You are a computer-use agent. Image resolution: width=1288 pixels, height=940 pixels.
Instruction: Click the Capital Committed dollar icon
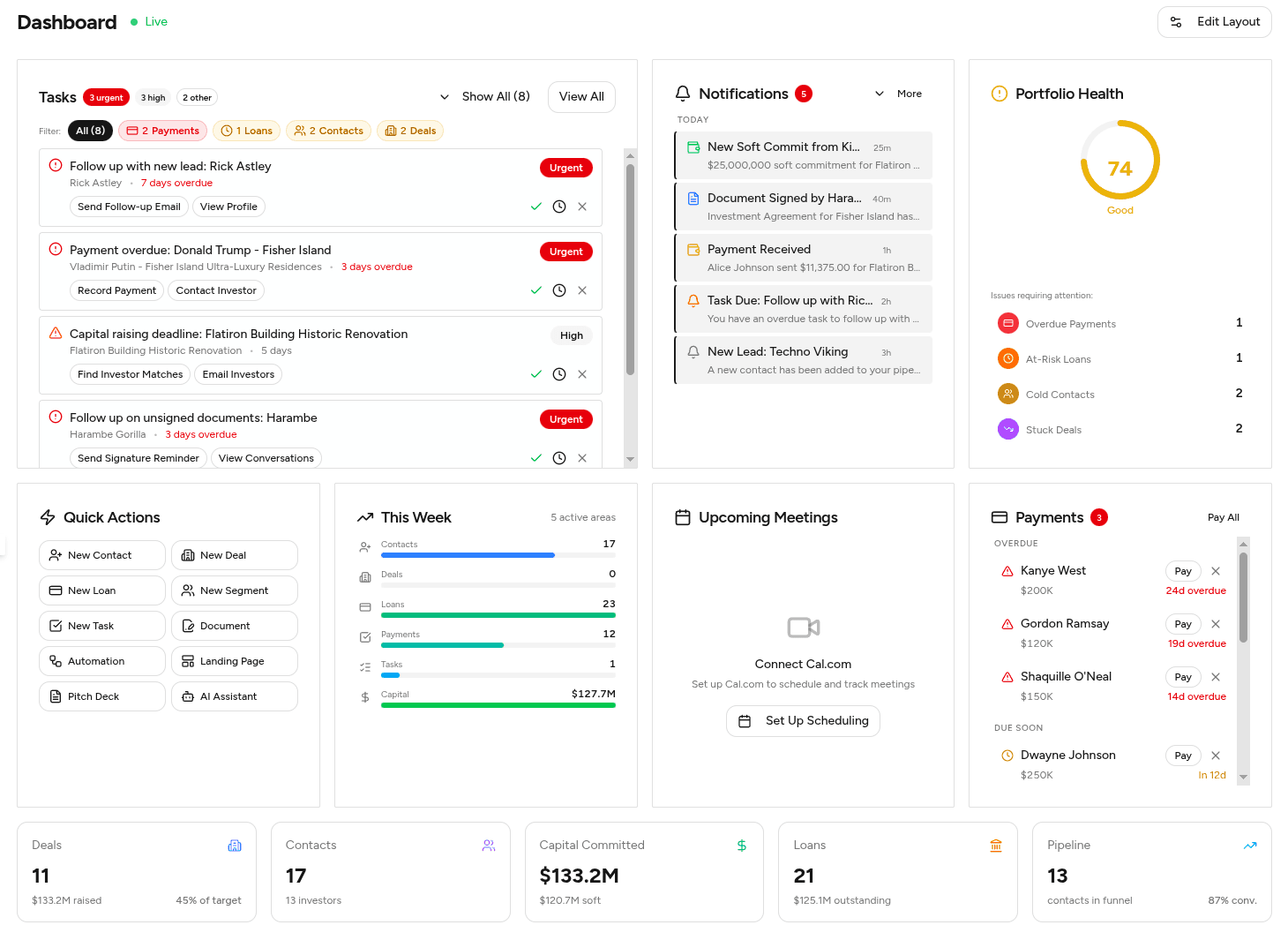742,845
